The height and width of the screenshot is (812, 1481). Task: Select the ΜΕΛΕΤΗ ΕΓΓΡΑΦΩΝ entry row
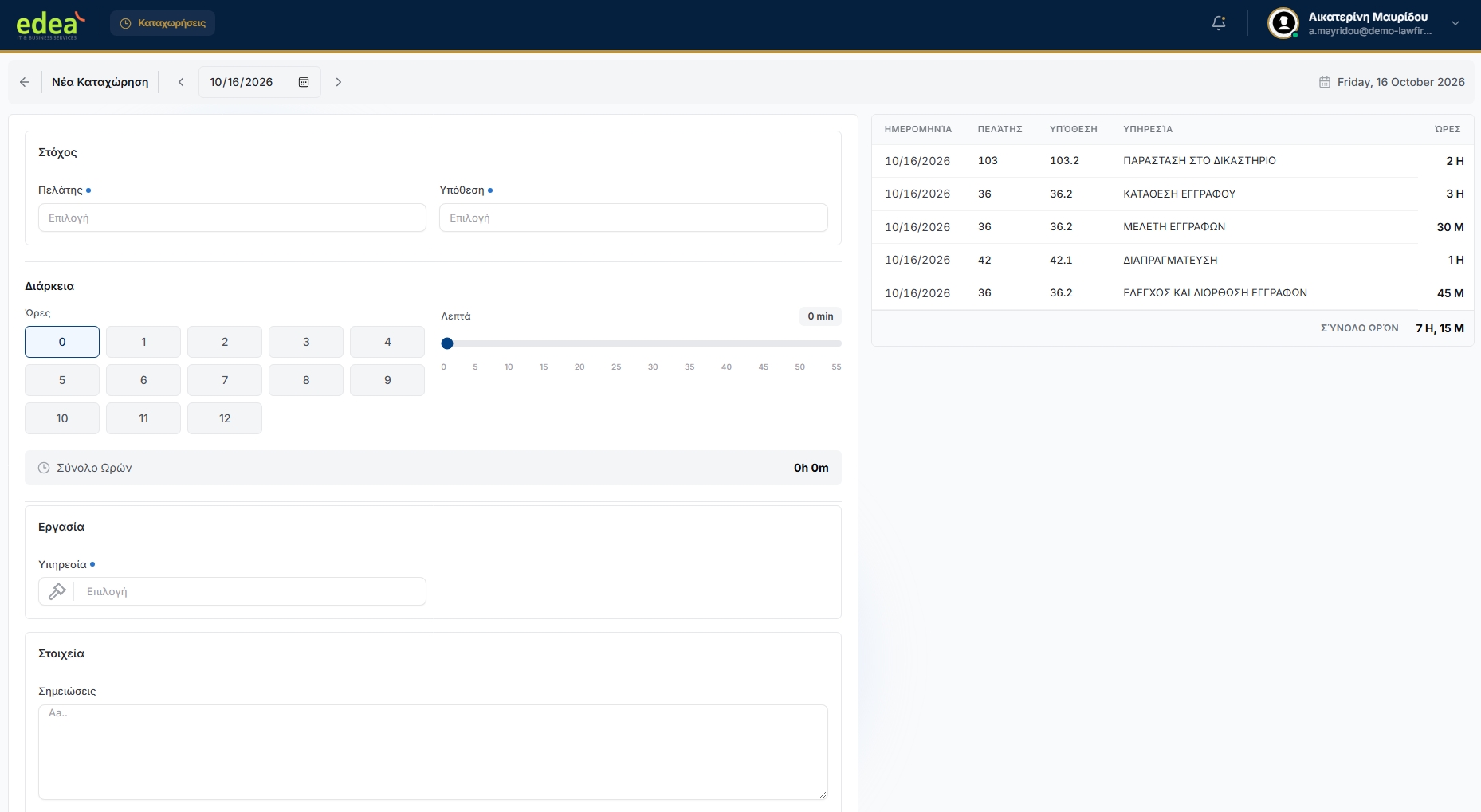pos(1173,227)
